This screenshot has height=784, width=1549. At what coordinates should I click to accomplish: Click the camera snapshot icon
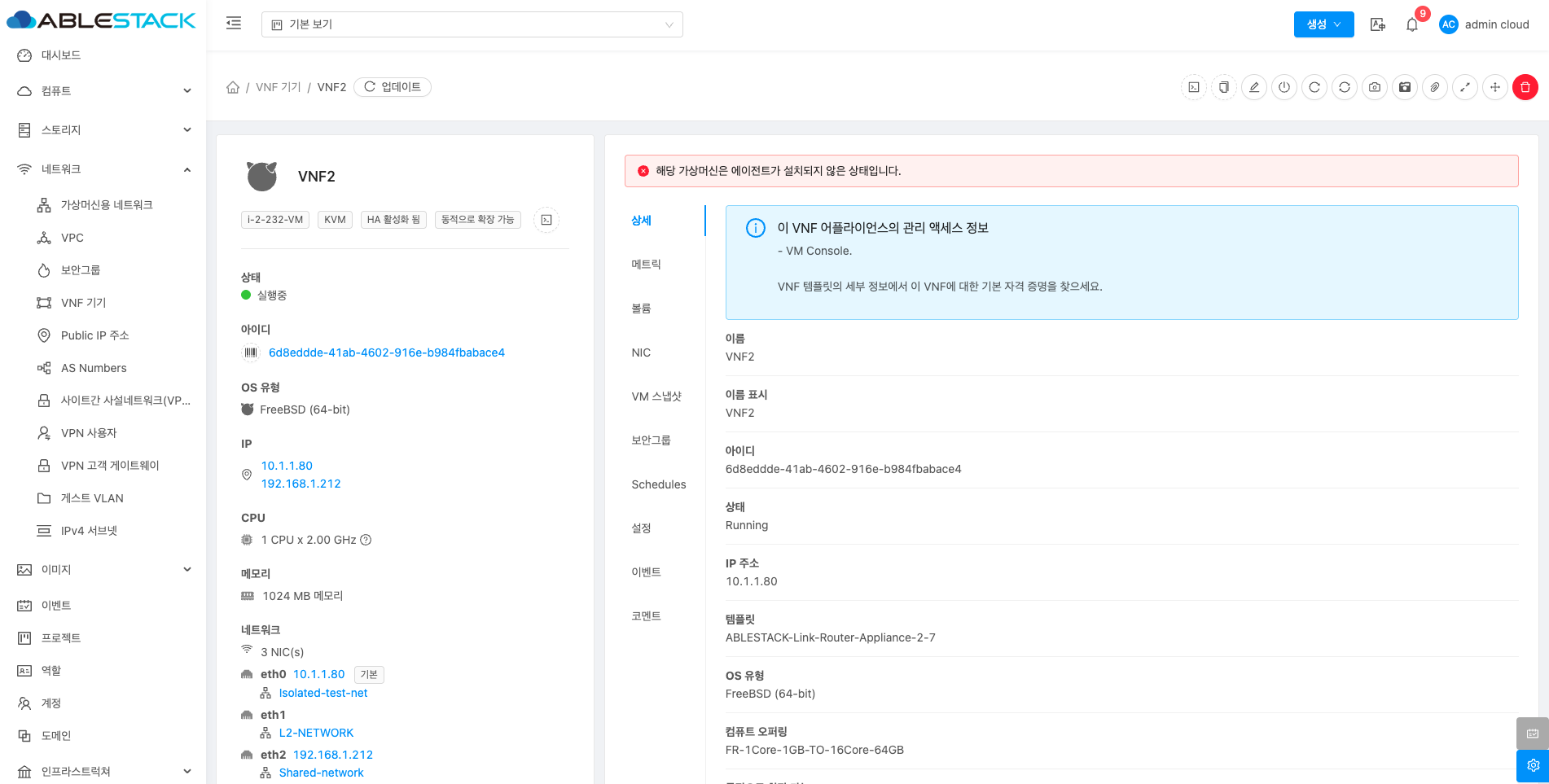click(x=1375, y=87)
